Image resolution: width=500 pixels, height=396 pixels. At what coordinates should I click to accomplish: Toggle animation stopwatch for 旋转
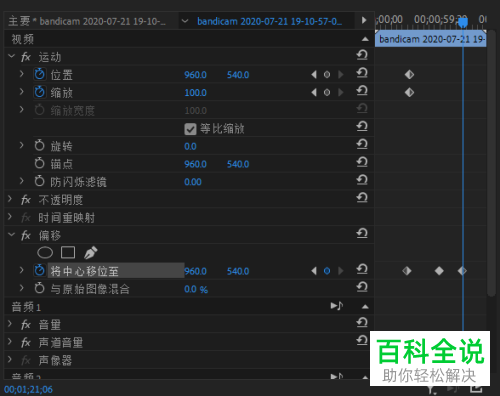(x=40, y=145)
